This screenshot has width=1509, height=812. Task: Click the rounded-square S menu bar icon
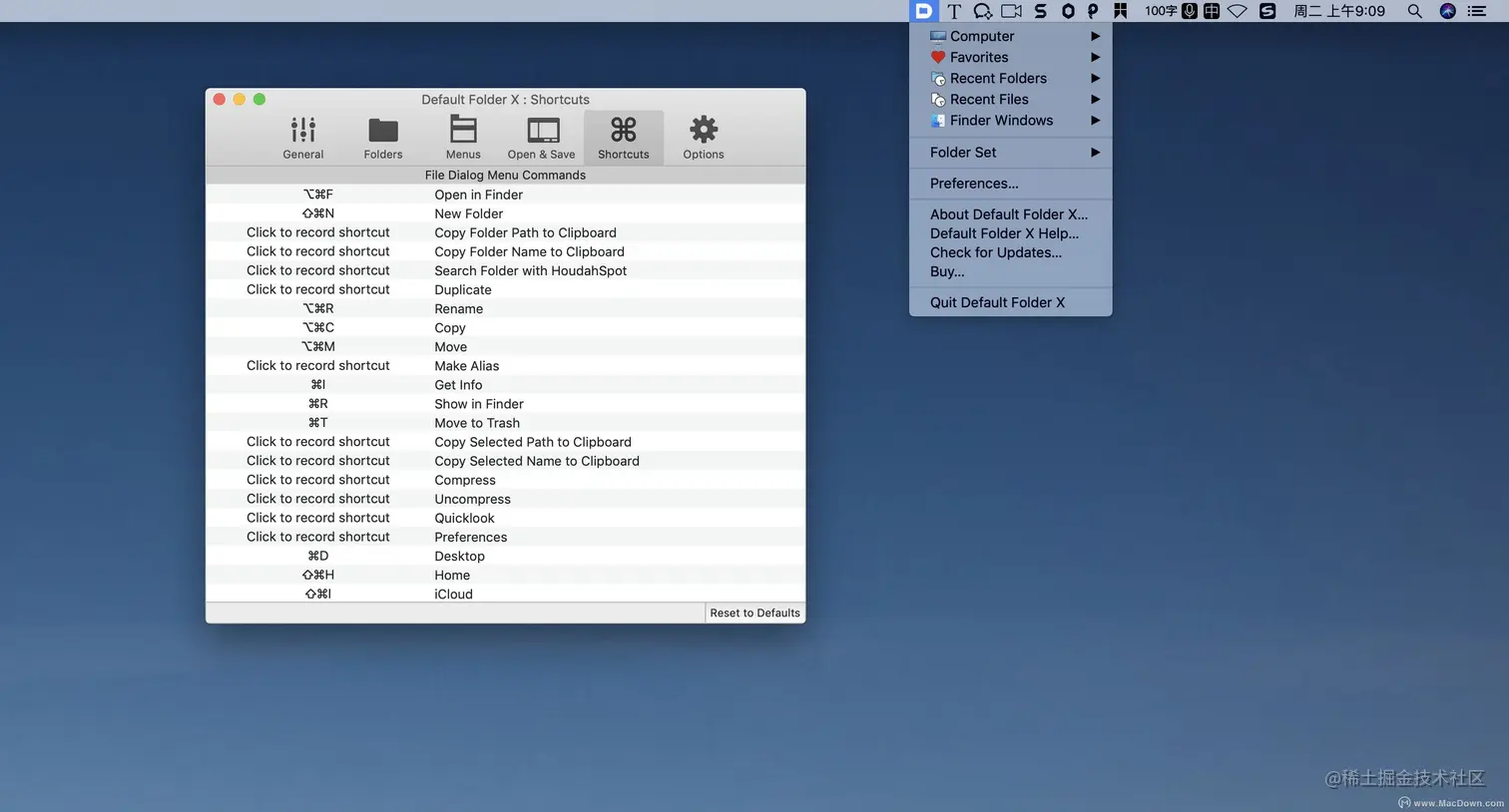click(1267, 11)
